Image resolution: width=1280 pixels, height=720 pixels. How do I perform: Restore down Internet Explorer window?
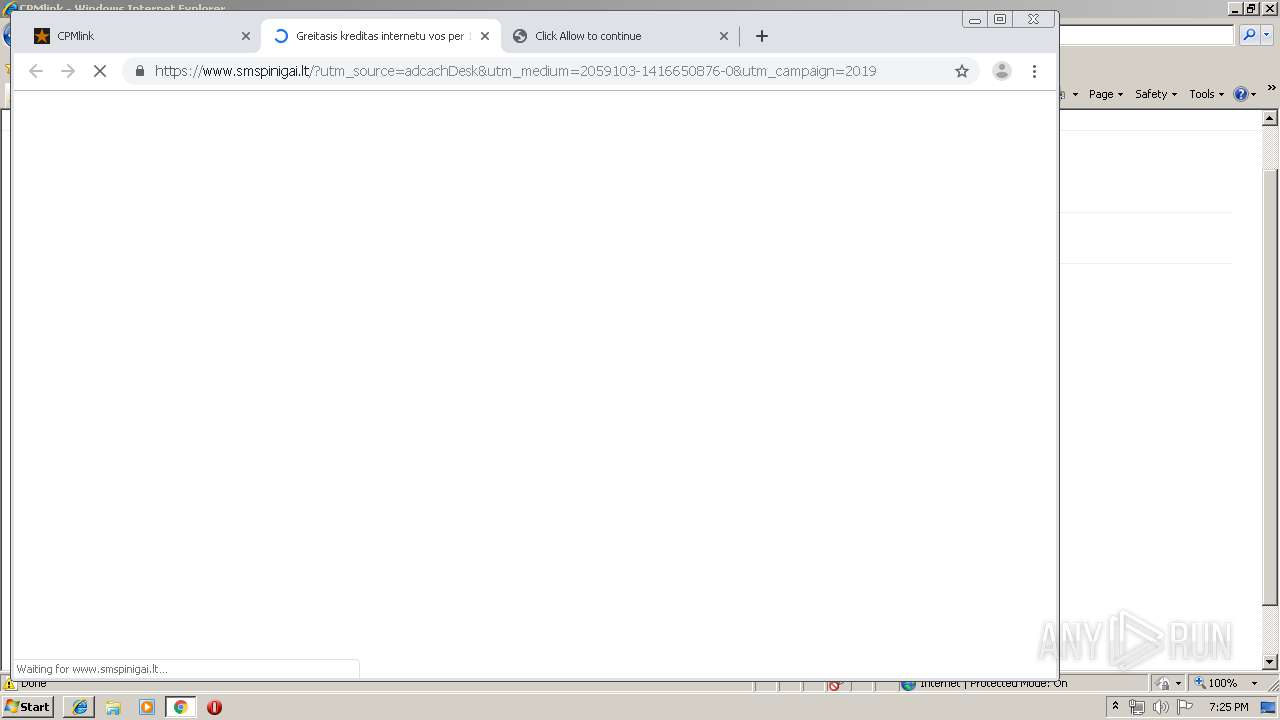pyautogui.click(x=1252, y=8)
